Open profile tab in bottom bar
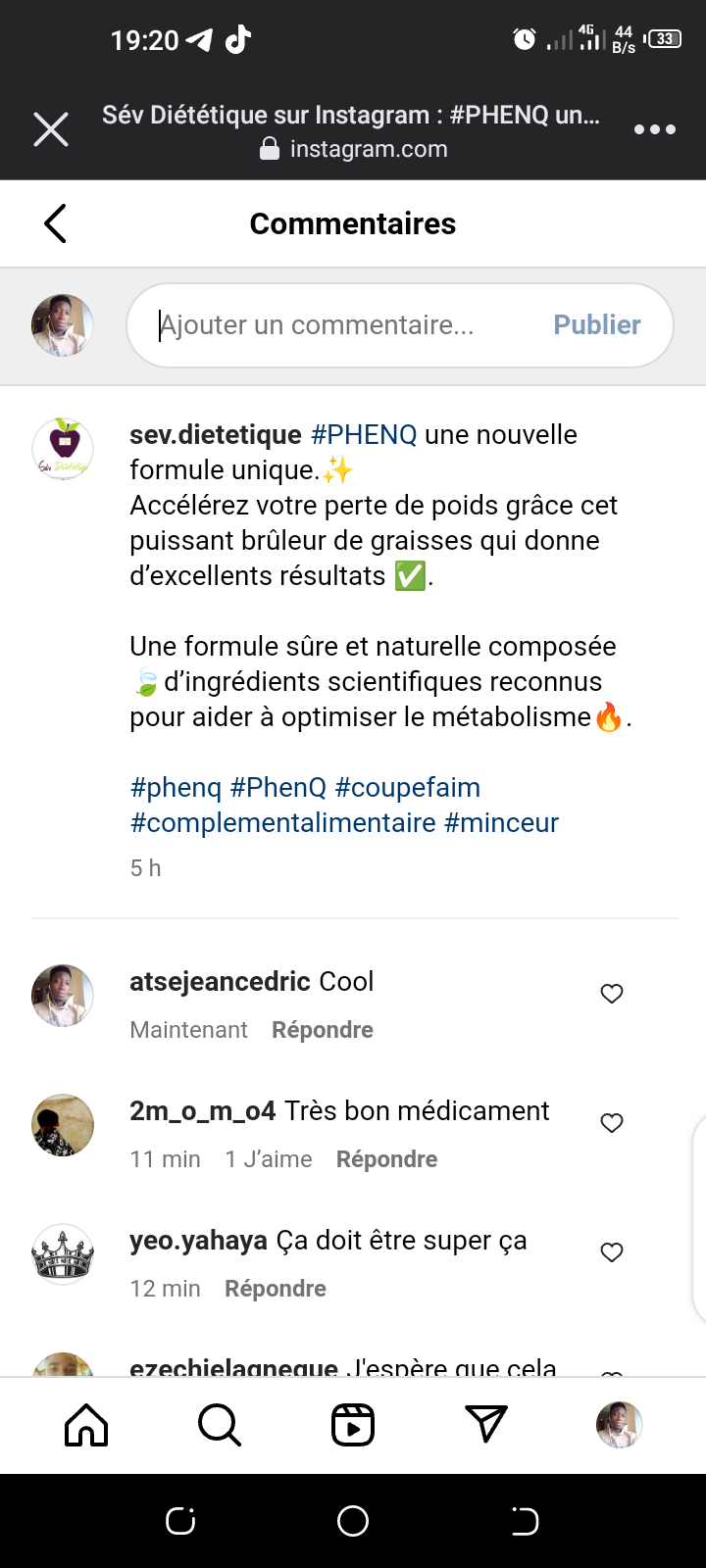706x1568 pixels. [x=619, y=1425]
